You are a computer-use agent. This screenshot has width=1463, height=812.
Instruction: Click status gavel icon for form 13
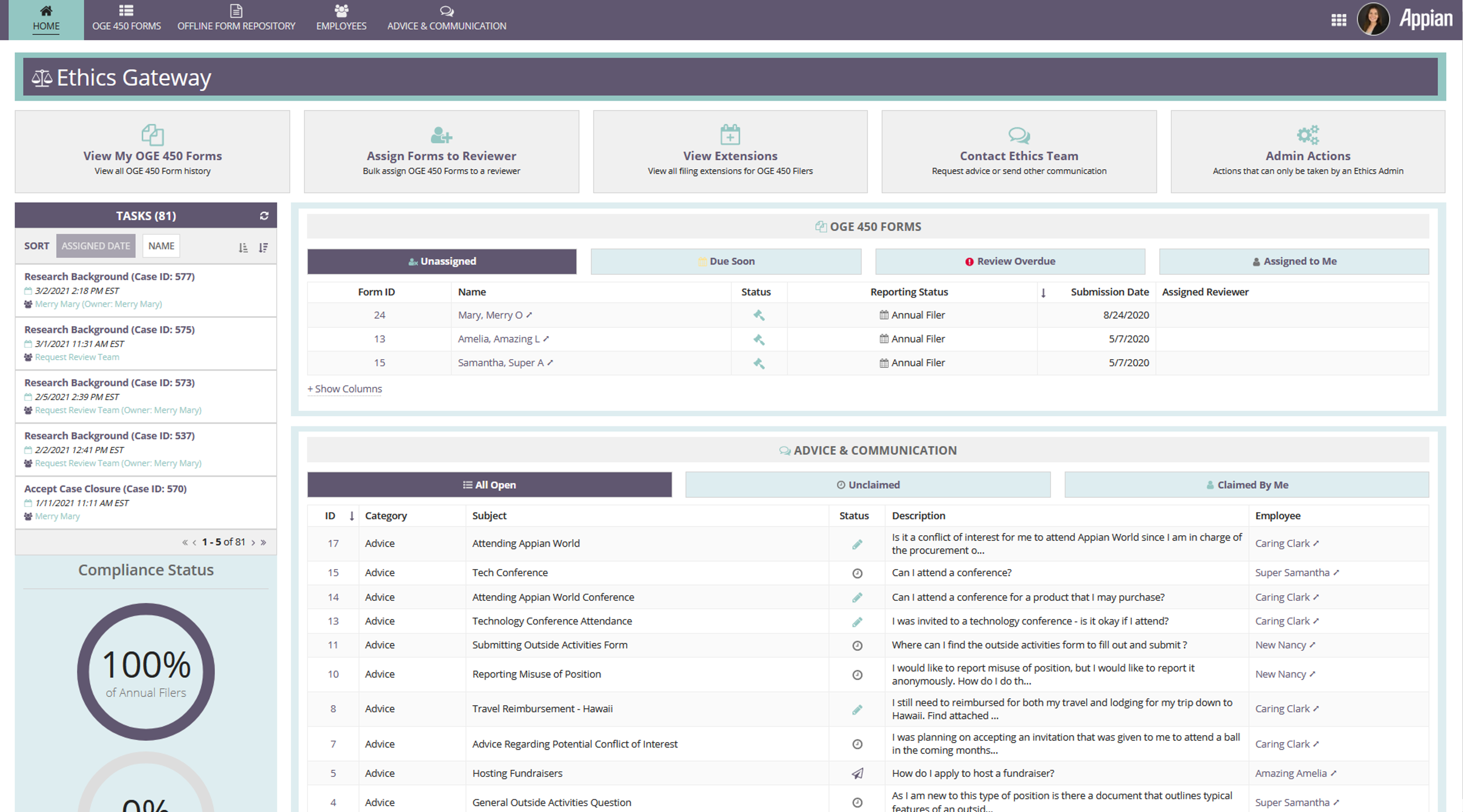coord(759,340)
